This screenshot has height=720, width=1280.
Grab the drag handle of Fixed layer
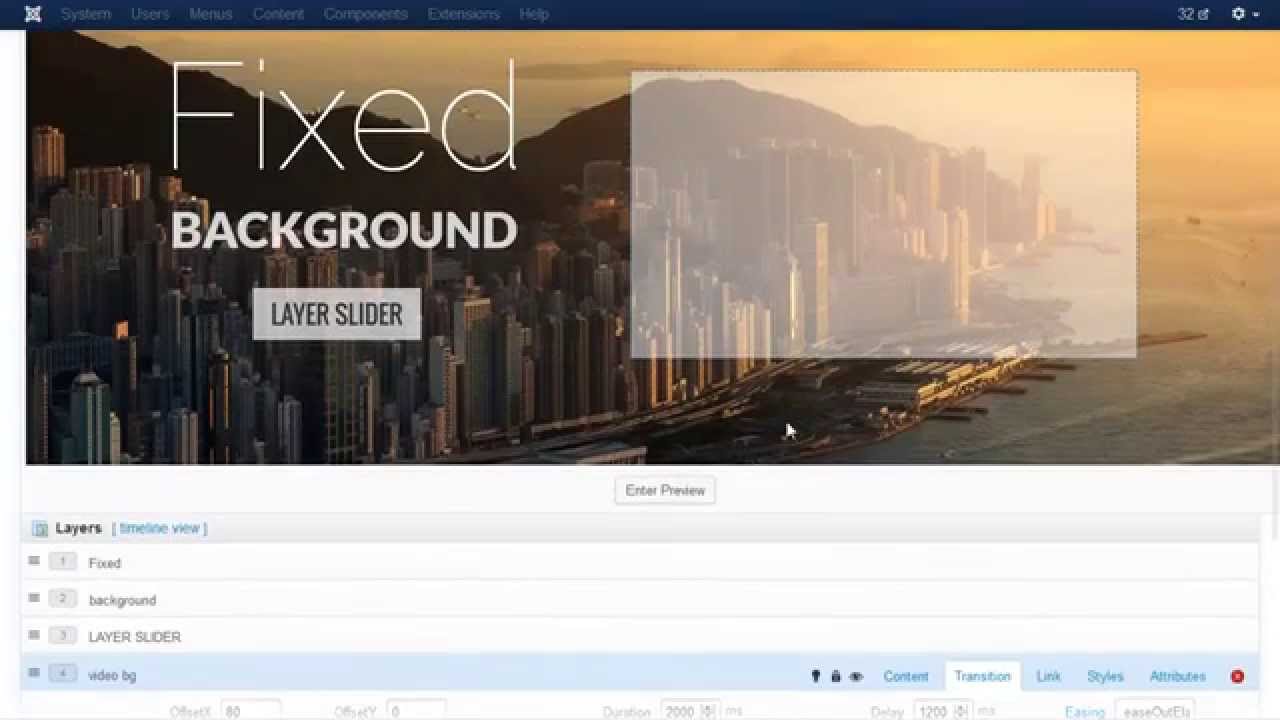pyautogui.click(x=34, y=561)
